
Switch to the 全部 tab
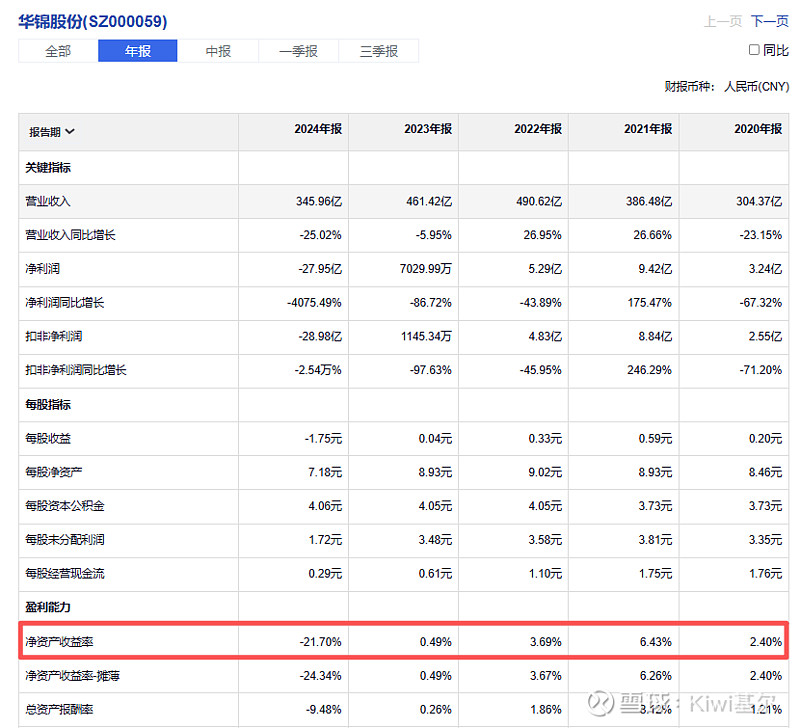[58, 51]
